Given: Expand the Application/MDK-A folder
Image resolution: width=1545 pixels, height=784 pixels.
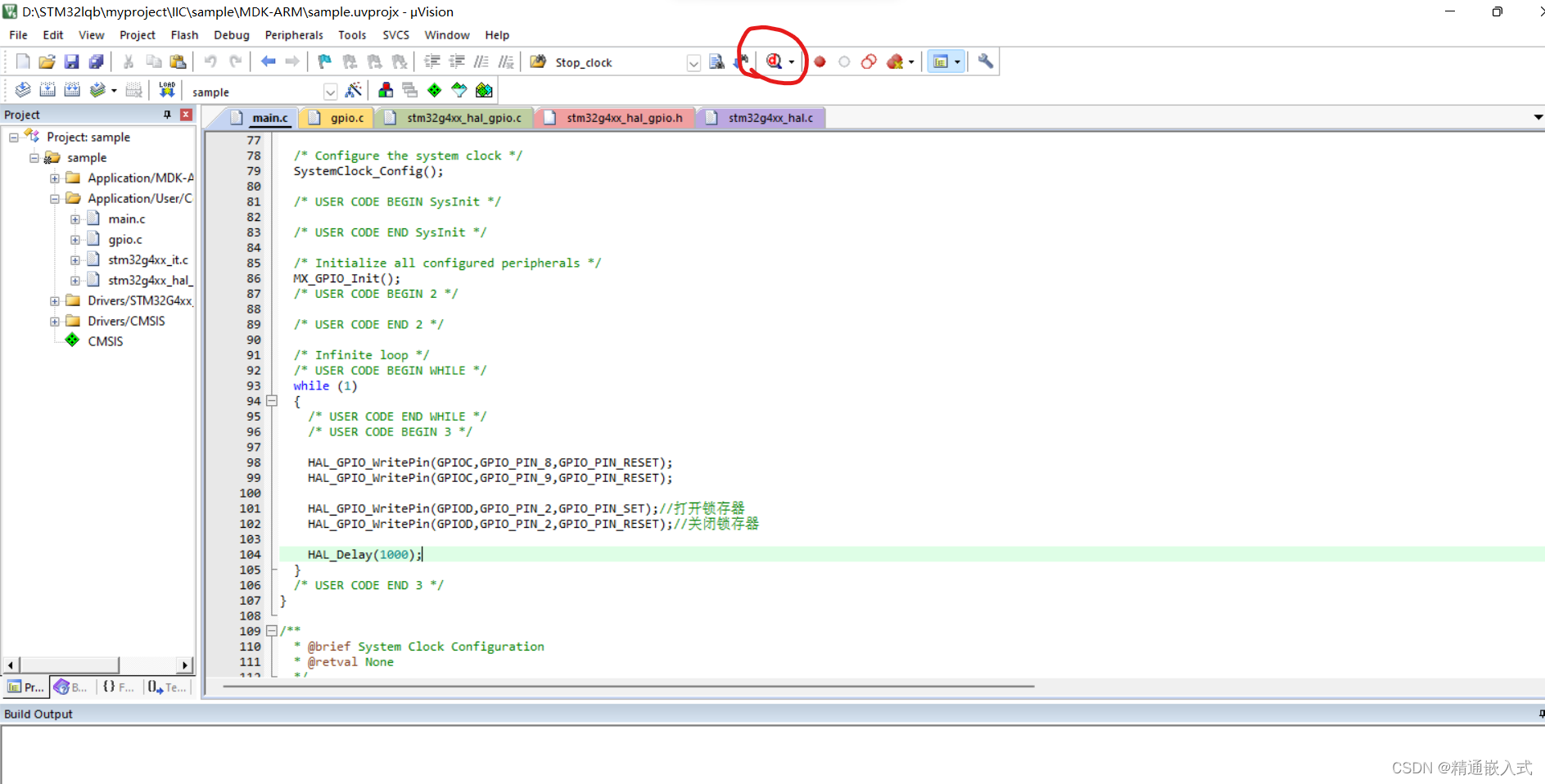Looking at the screenshot, I should point(54,178).
